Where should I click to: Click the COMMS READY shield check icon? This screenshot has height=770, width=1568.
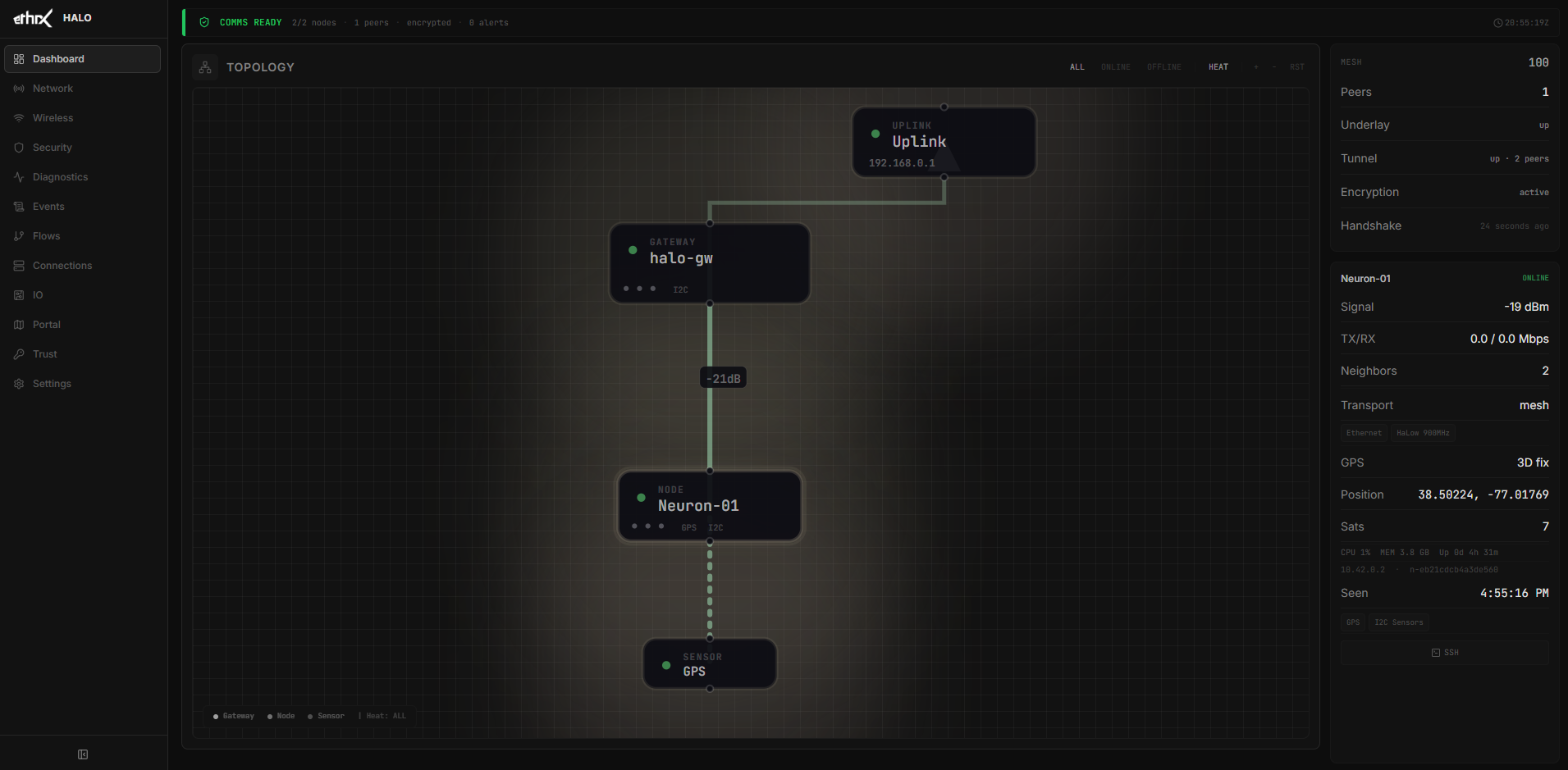(204, 22)
